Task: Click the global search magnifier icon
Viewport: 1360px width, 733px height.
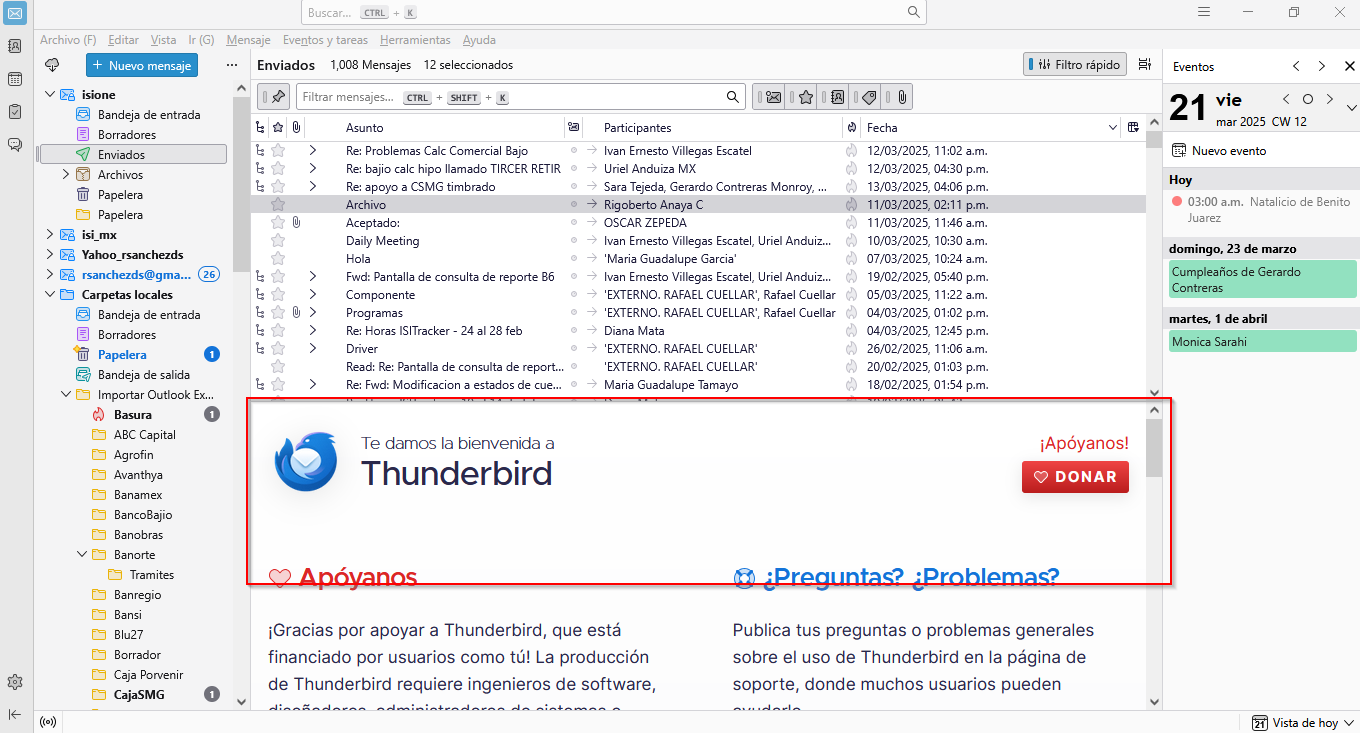Action: [913, 12]
